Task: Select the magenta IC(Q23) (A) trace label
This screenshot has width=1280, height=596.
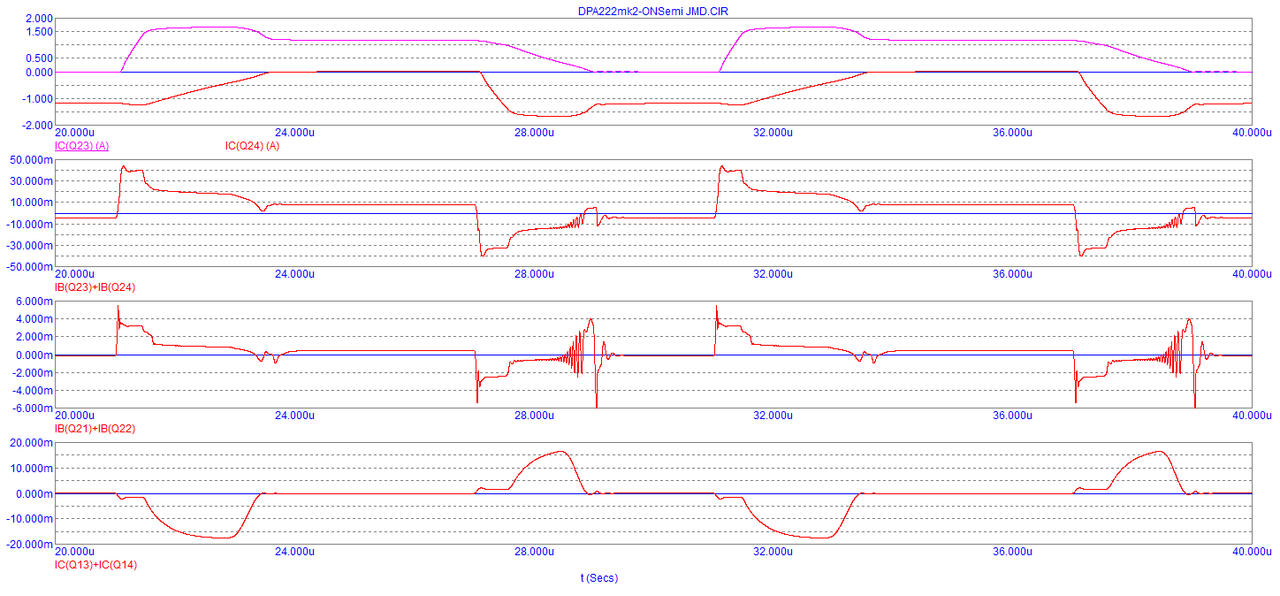Action: (x=82, y=146)
